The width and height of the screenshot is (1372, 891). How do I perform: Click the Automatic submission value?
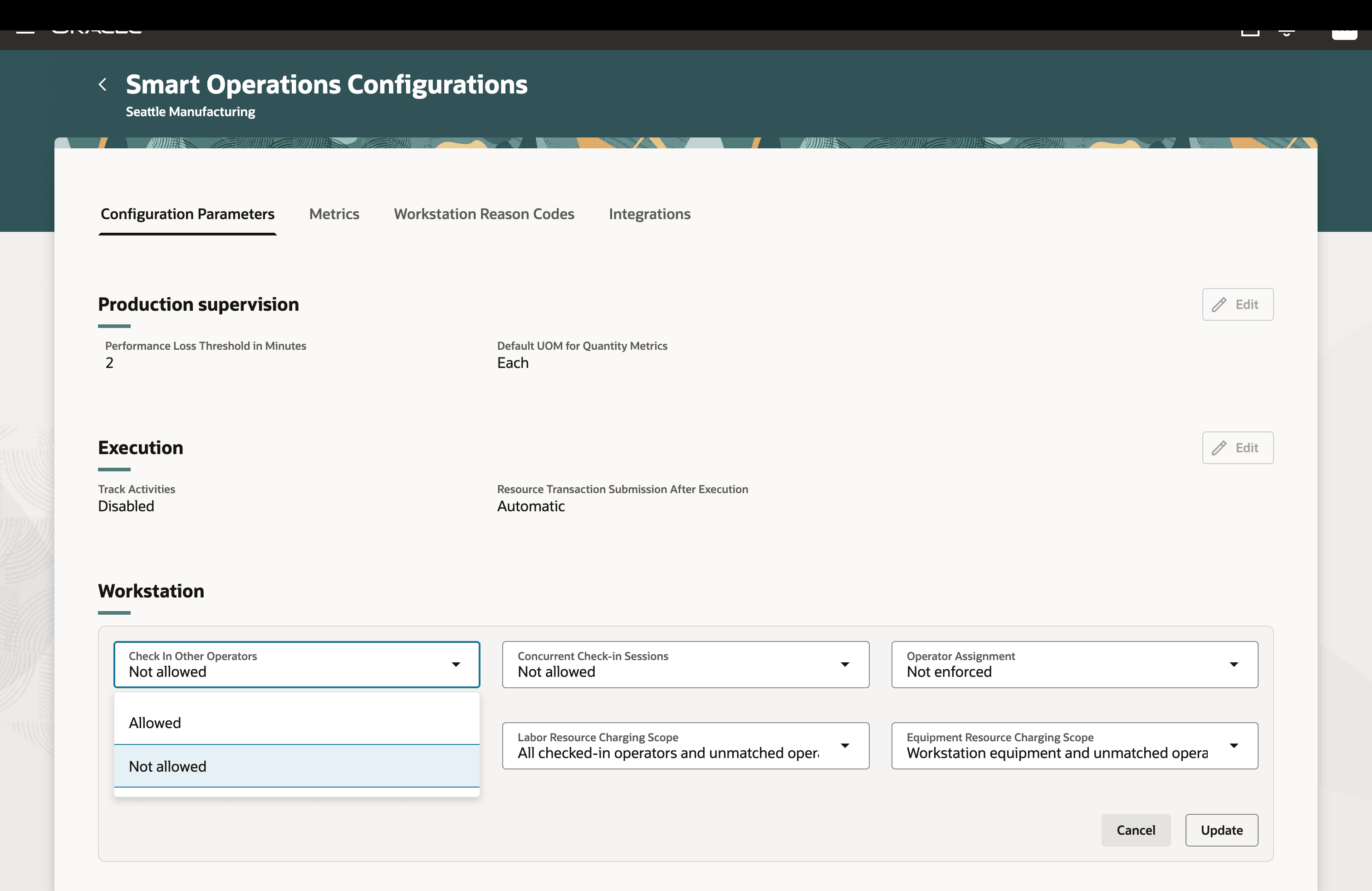pos(531,506)
